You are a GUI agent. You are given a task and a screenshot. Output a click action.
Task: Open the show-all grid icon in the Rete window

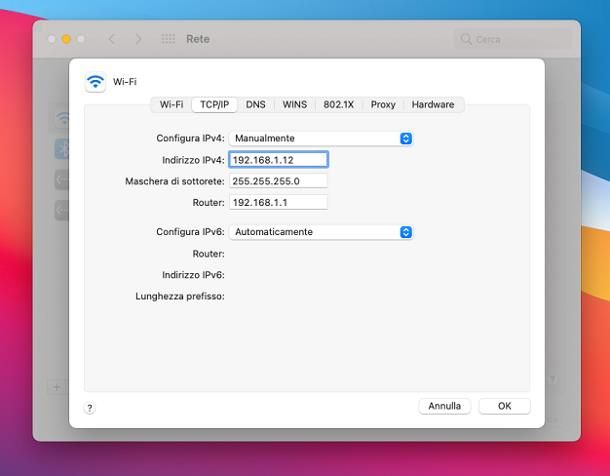(168, 39)
